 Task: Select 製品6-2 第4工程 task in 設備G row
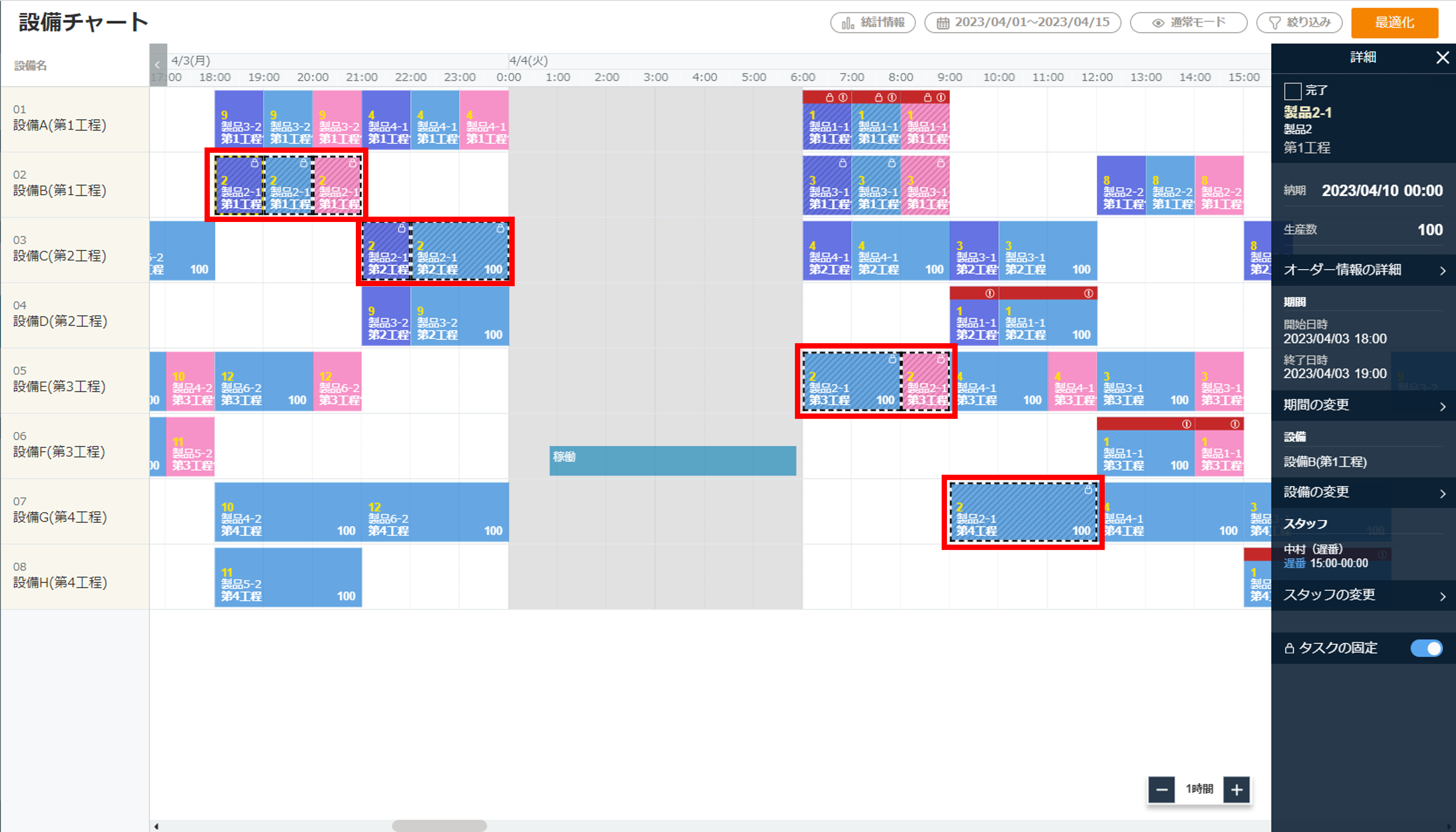pos(435,512)
